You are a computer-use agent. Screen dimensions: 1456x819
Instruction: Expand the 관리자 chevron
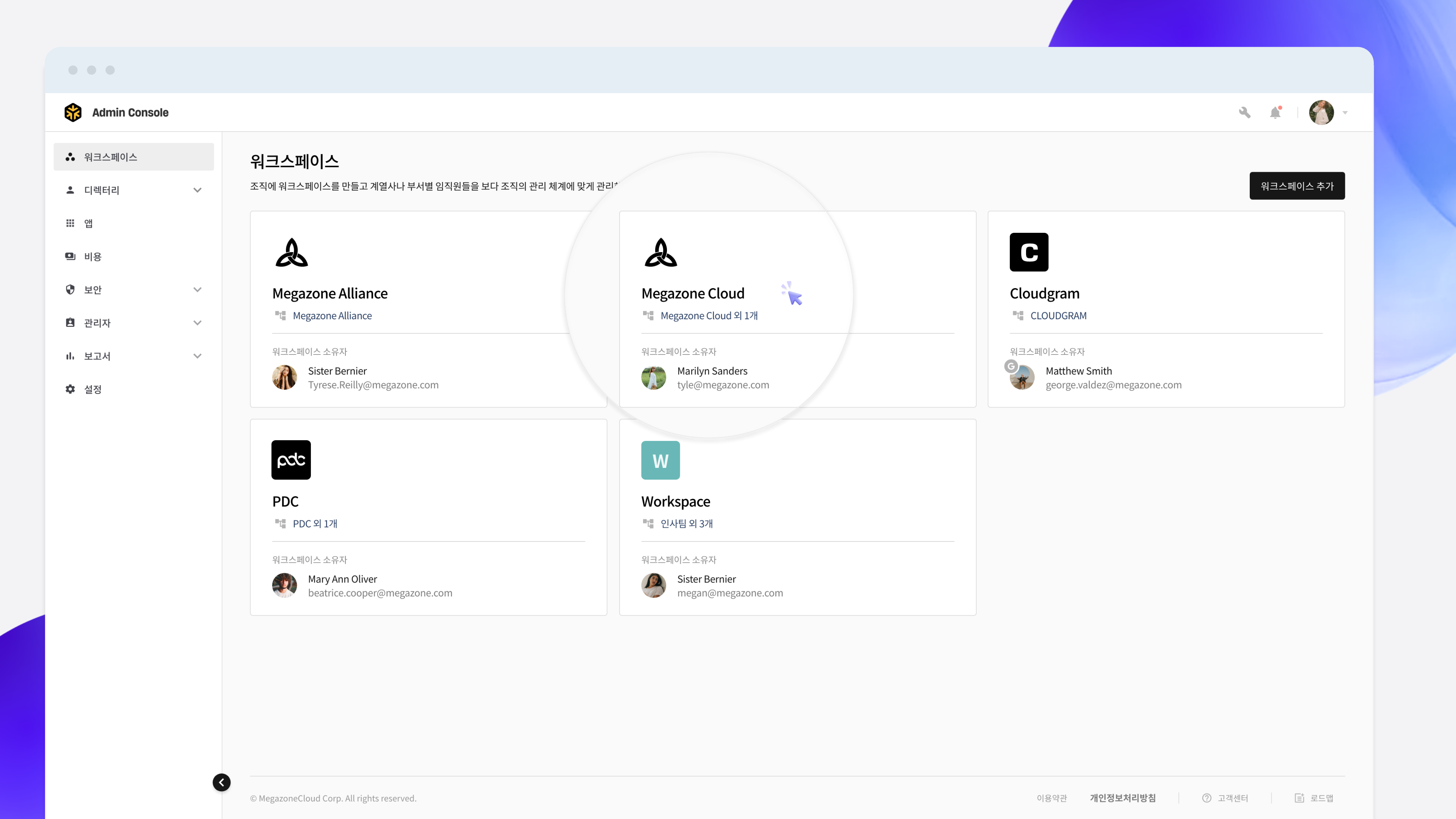coord(197,323)
